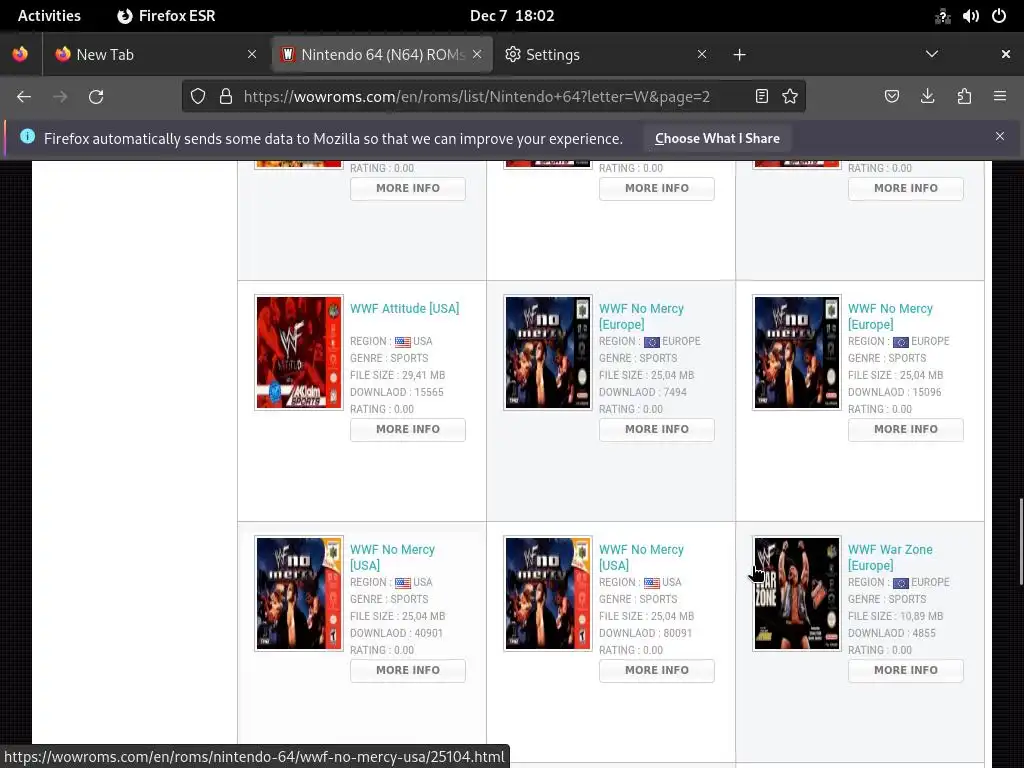Click the 'DOWNLAOD : 4855' text
This screenshot has width=1024, height=768.
pyautogui.click(x=891, y=633)
